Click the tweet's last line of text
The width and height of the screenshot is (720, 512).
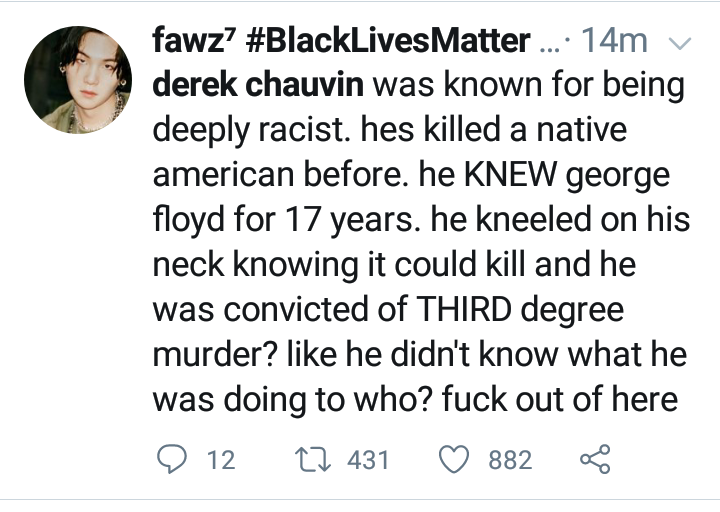(415, 400)
